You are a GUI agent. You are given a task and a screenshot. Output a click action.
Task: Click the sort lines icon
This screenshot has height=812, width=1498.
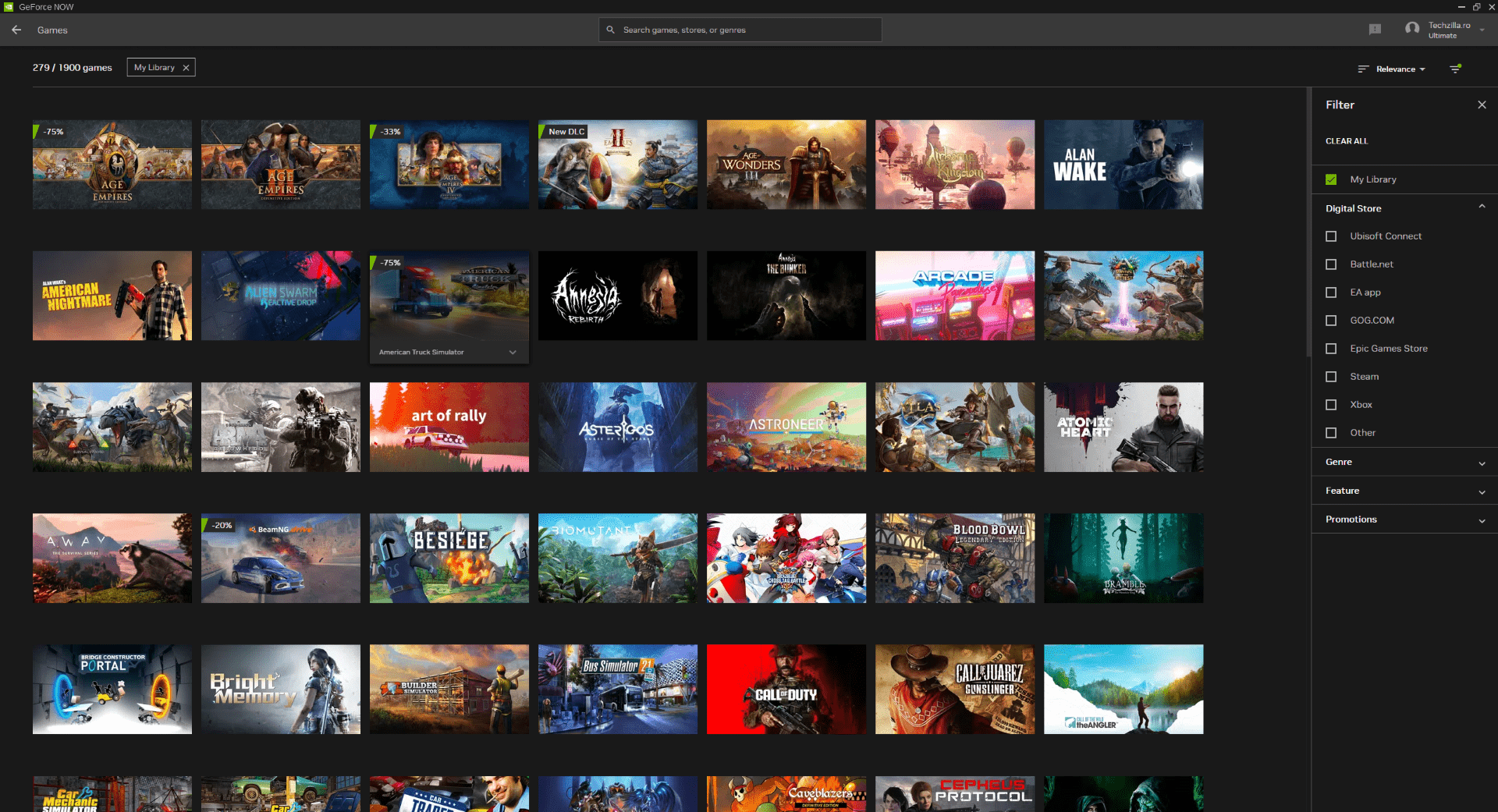[1363, 69]
